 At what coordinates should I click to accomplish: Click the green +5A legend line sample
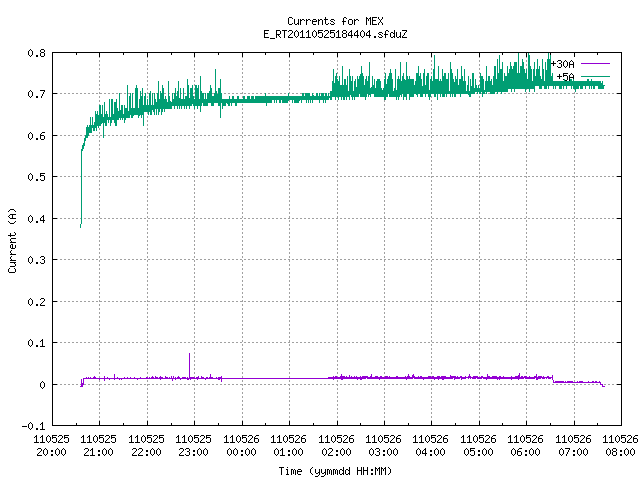(595, 76)
